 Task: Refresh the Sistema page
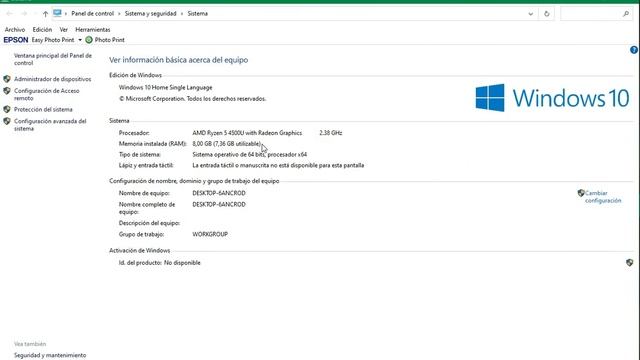(x=547, y=13)
